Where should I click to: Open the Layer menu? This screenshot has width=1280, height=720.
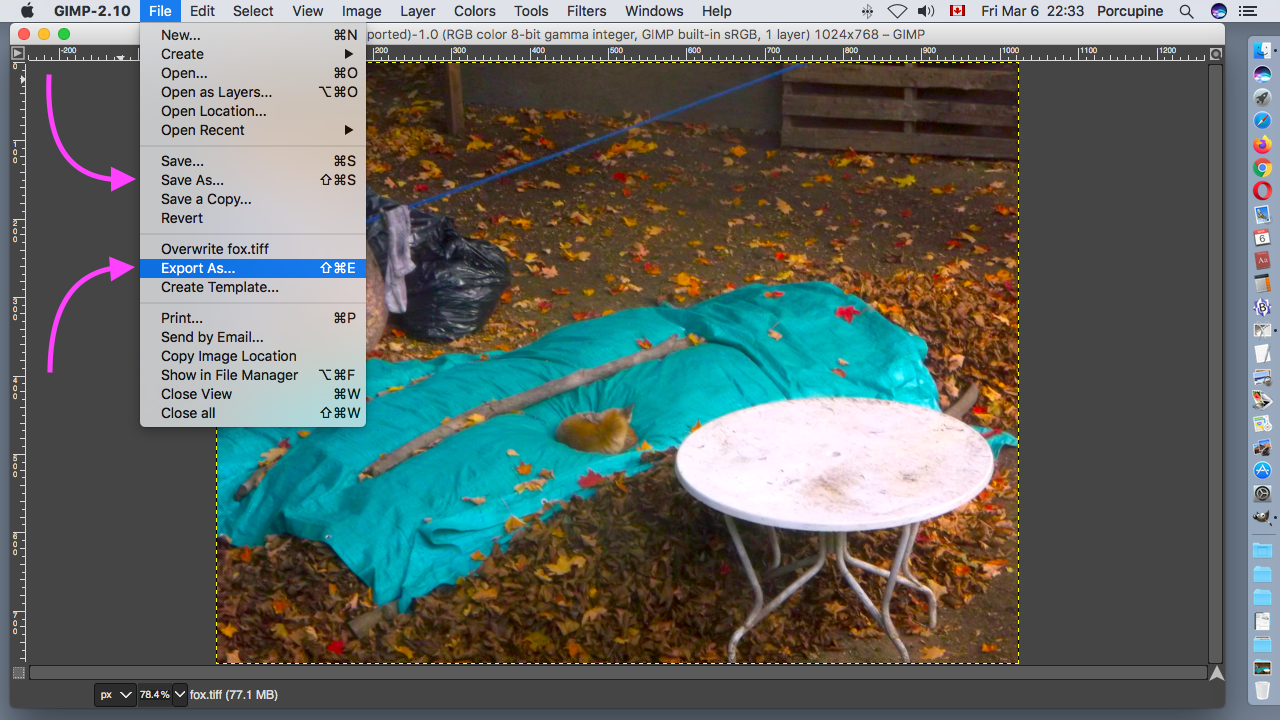[417, 11]
